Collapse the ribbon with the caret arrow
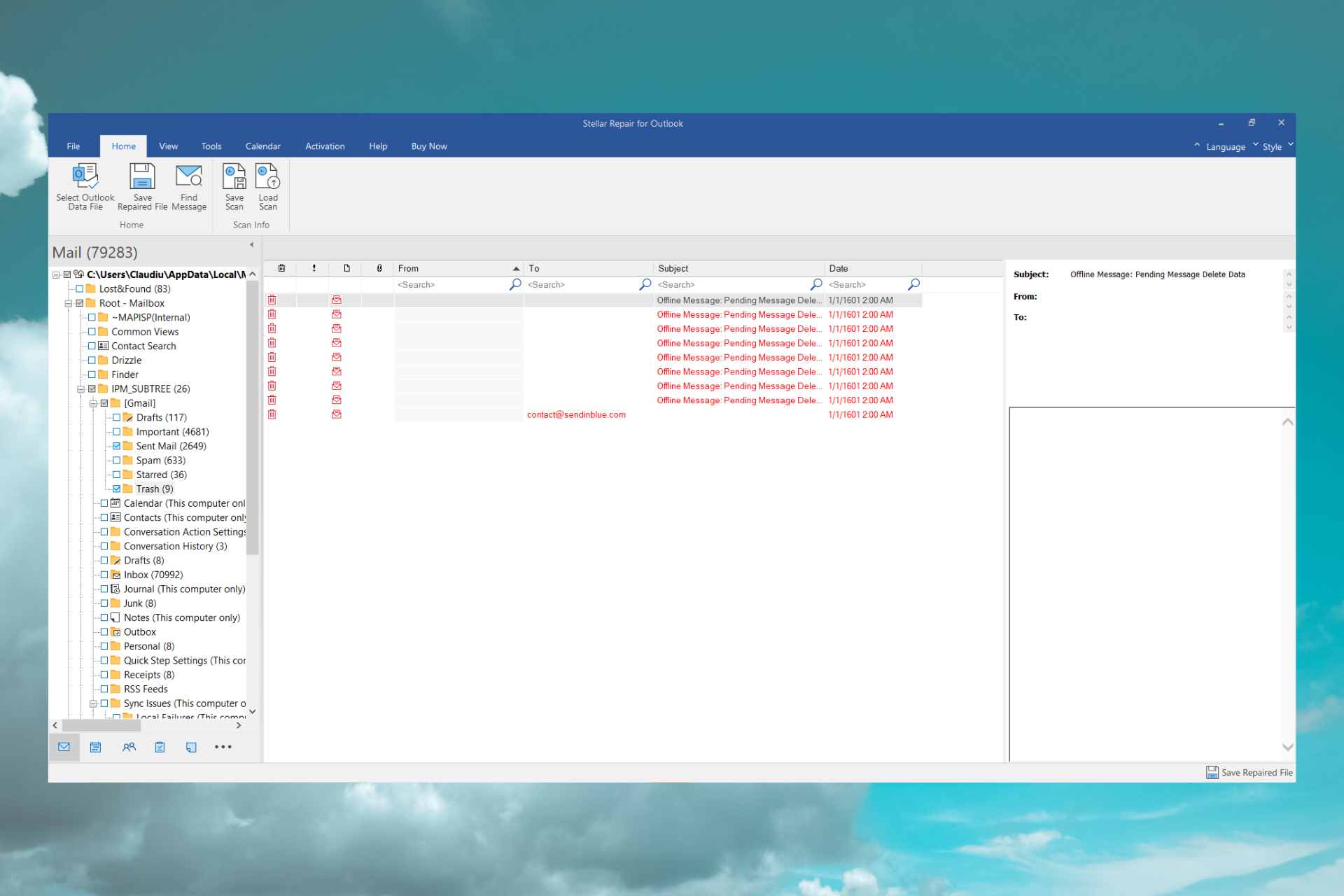Image resolution: width=1344 pixels, height=896 pixels. pyautogui.click(x=1197, y=146)
